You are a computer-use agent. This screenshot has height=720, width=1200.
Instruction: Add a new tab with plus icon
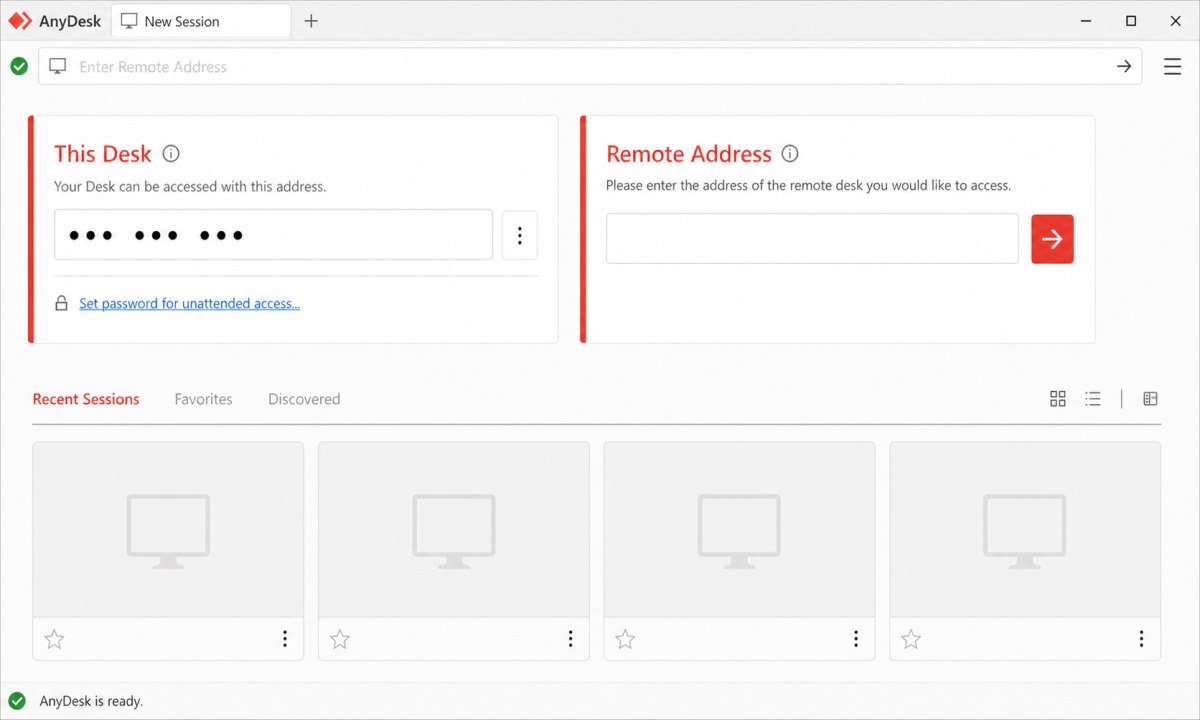(x=311, y=21)
